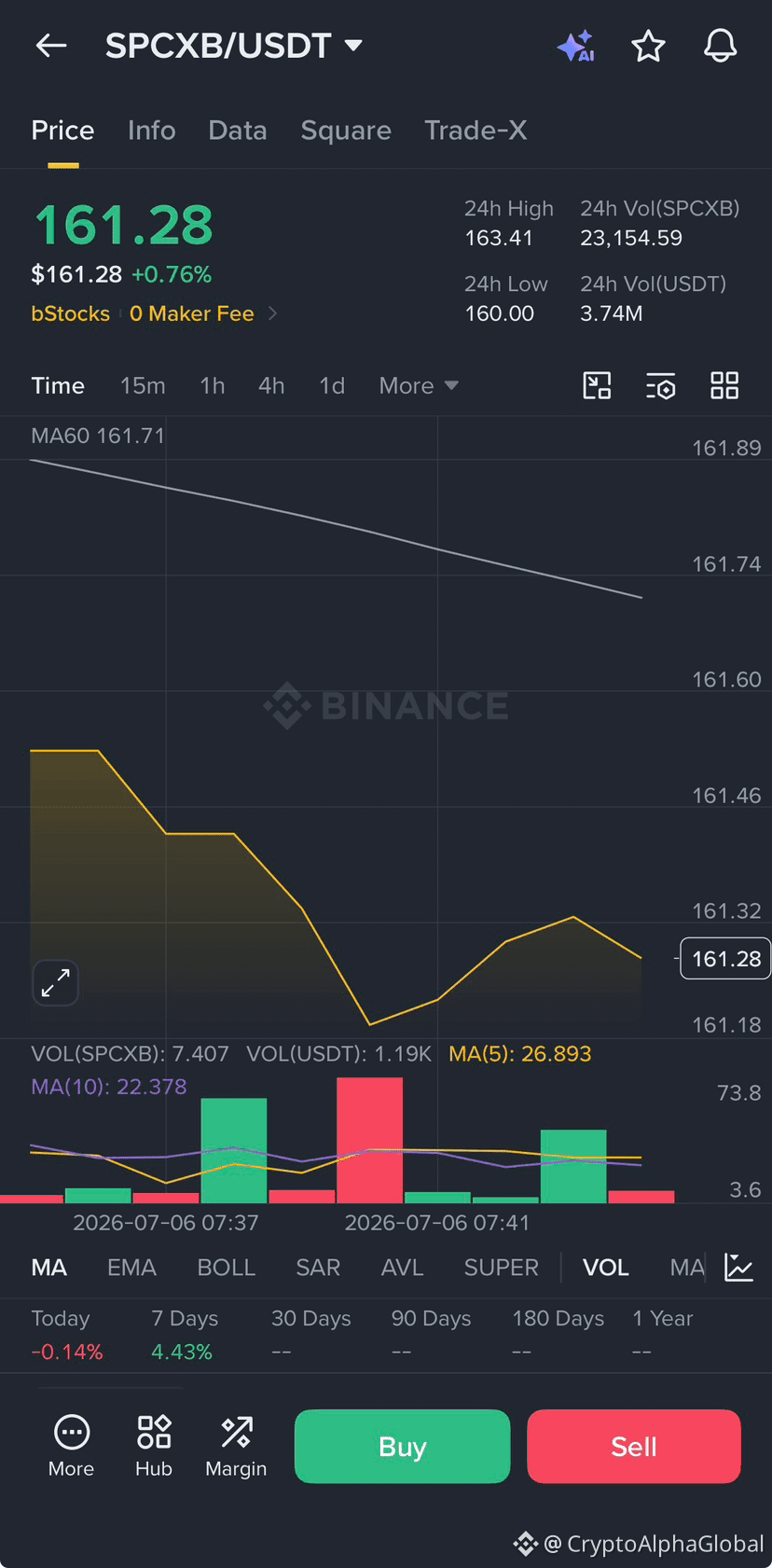Toggle the EMA indicator
Screen dimensions: 772x1568
[x=131, y=1268]
